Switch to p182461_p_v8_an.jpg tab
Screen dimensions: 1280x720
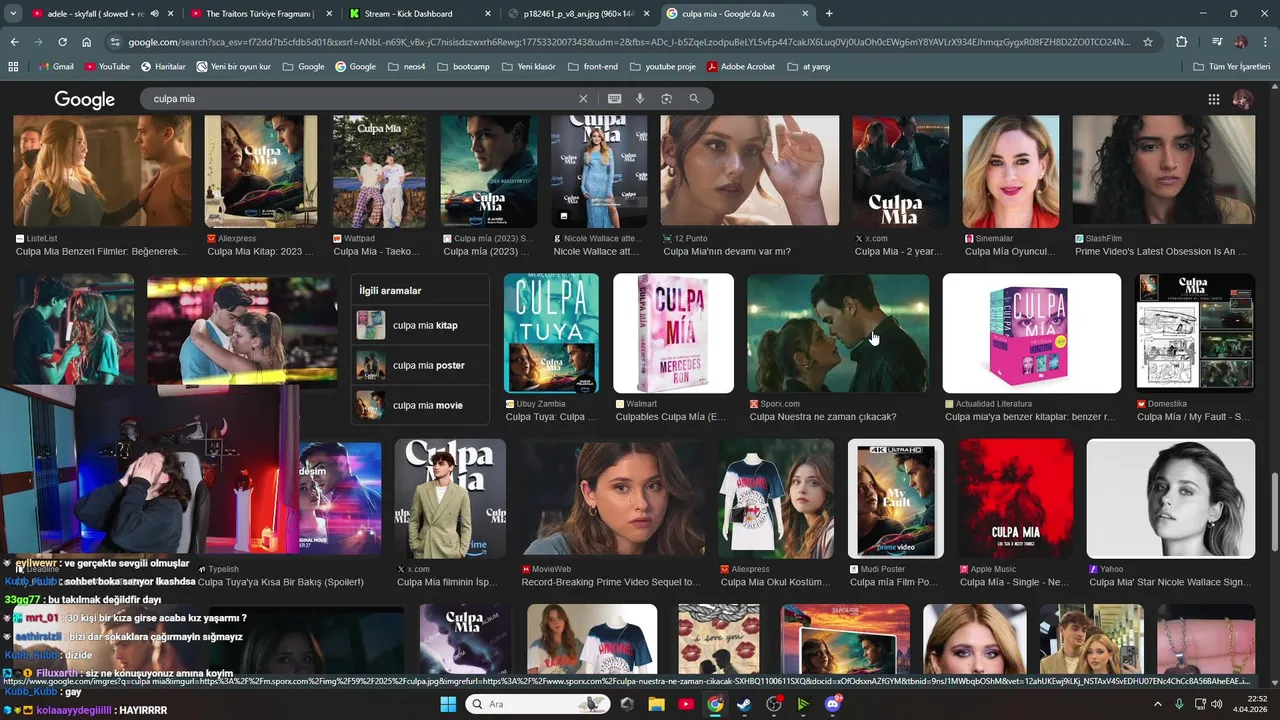tap(579, 14)
